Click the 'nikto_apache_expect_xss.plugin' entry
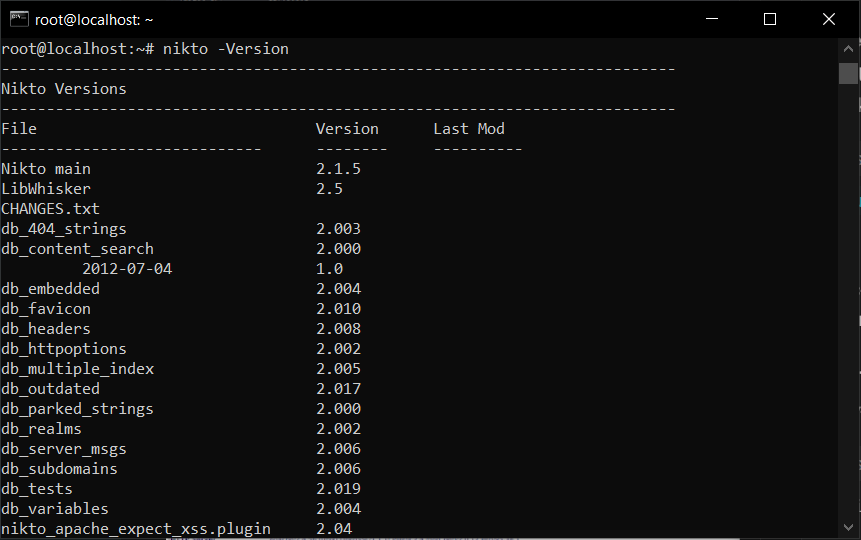The height and width of the screenshot is (540, 861). click(x=136, y=529)
